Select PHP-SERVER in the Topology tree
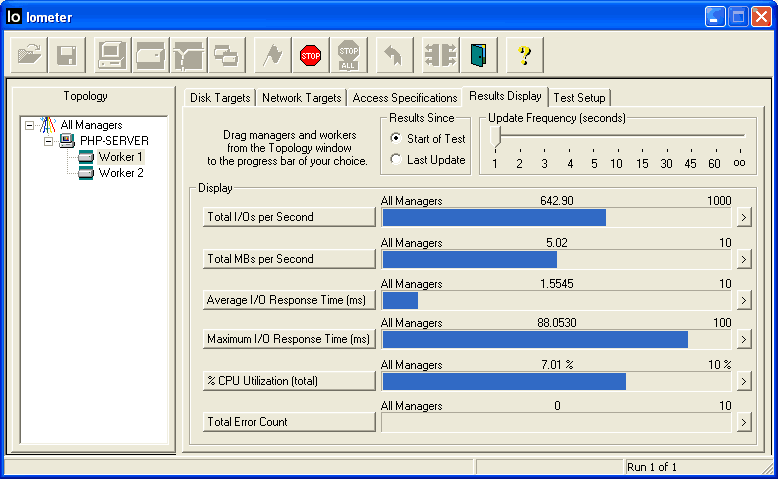Screen dimensions: 778x479 114,141
